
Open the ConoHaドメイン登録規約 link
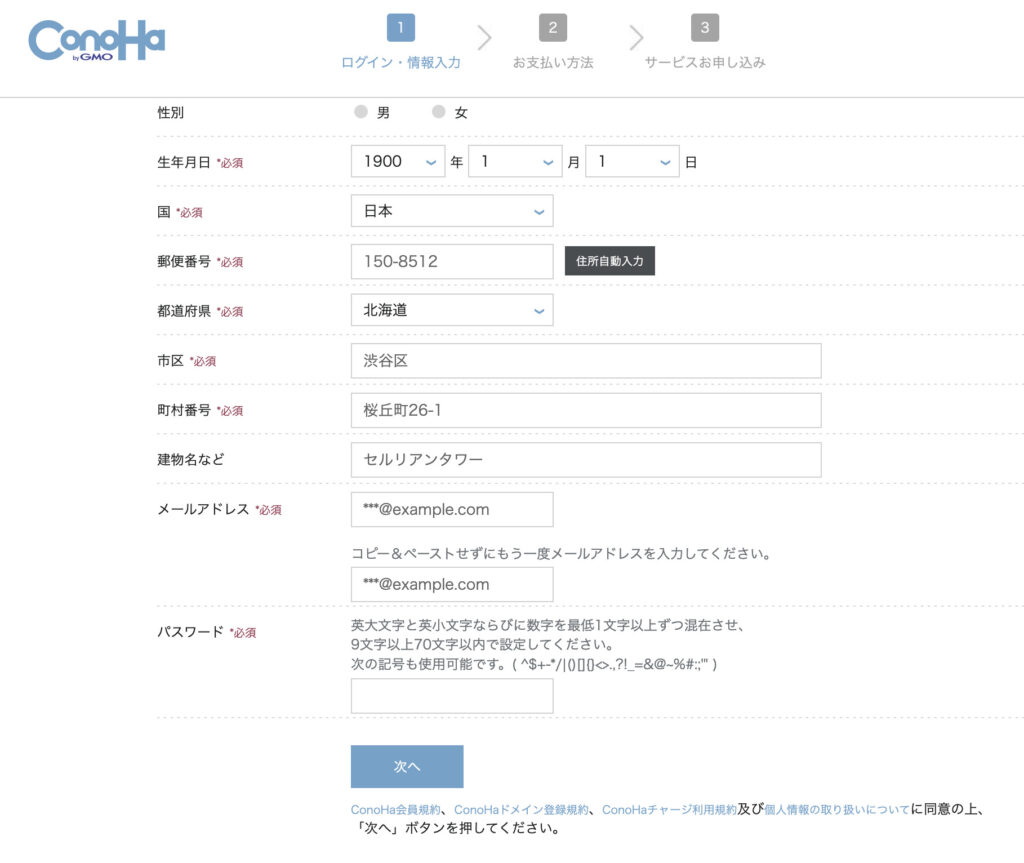521,809
